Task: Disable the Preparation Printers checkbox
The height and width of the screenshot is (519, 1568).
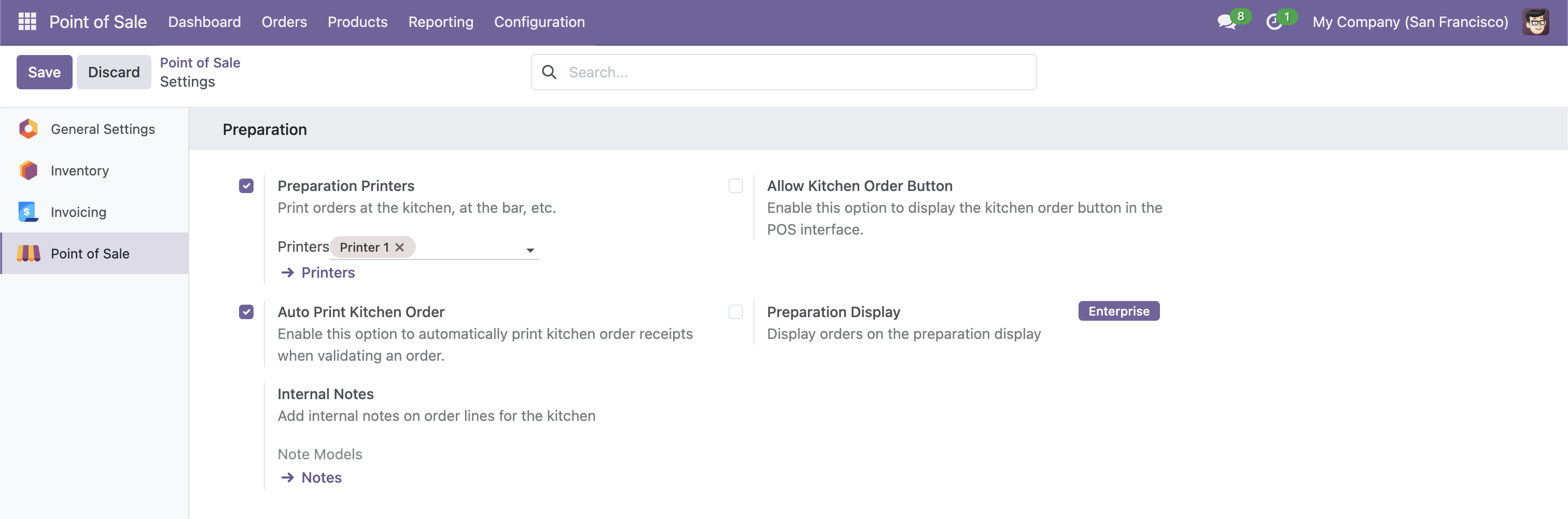Action: pyautogui.click(x=246, y=186)
